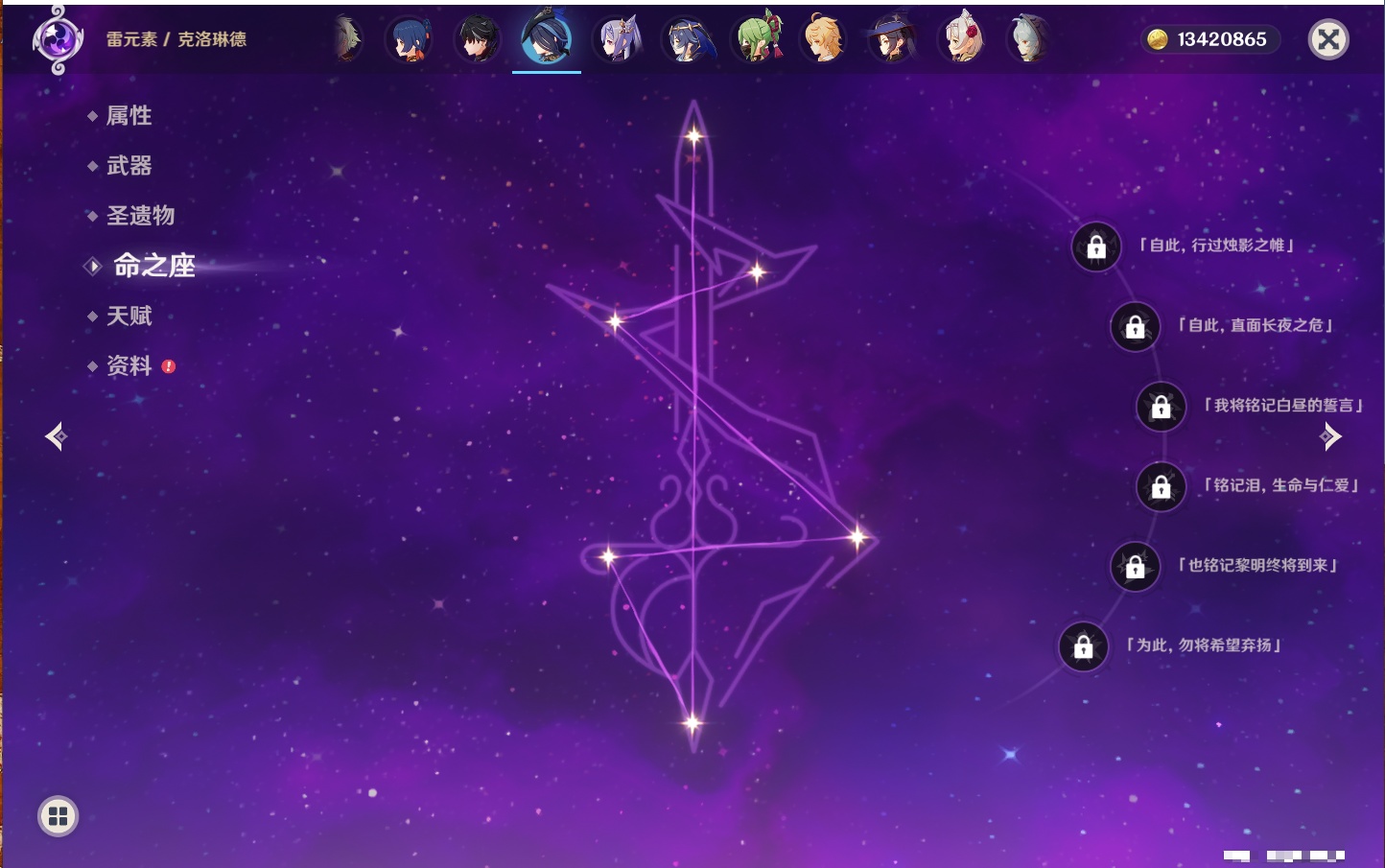Click the Mora amount 13420865

coord(1222,39)
